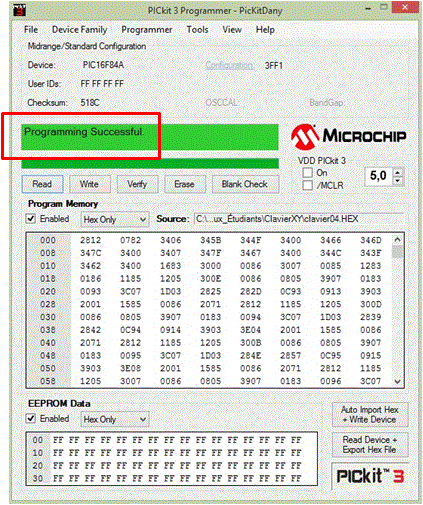
Task: Click program memory cell 347C
Action: [x=91, y=253]
